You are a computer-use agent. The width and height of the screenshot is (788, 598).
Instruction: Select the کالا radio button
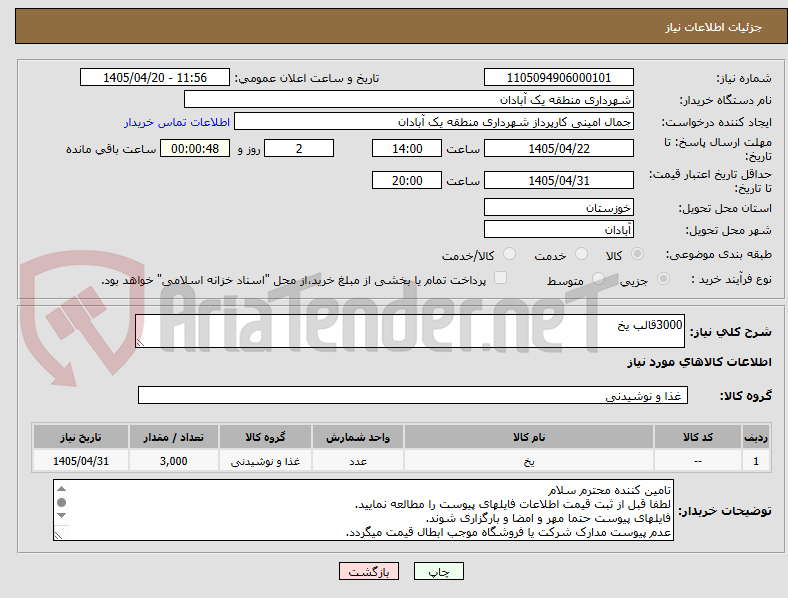pos(637,254)
